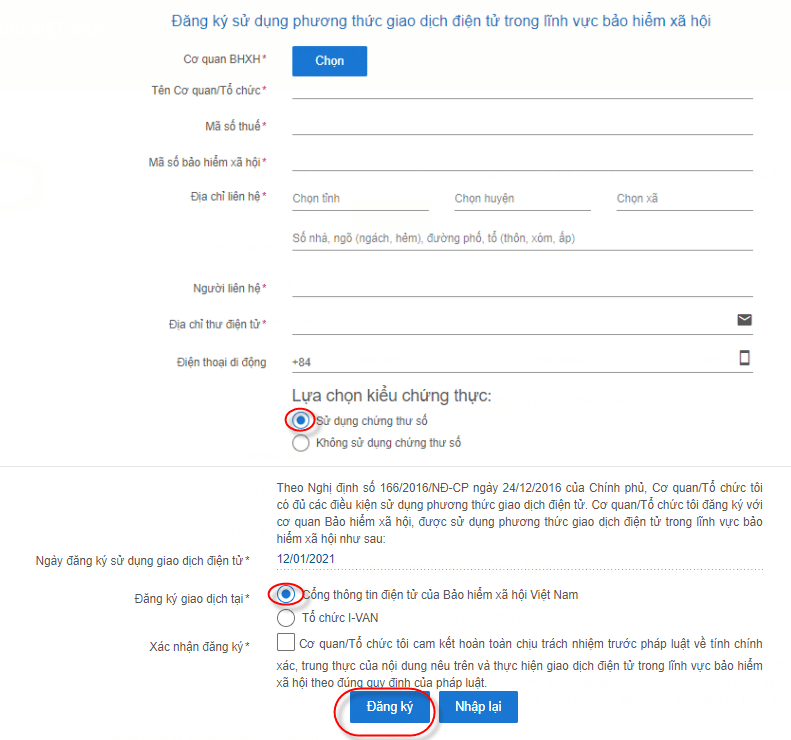The width and height of the screenshot is (791, 740).
Task: Open the Chọn huyện dropdown
Action: (x=522, y=199)
